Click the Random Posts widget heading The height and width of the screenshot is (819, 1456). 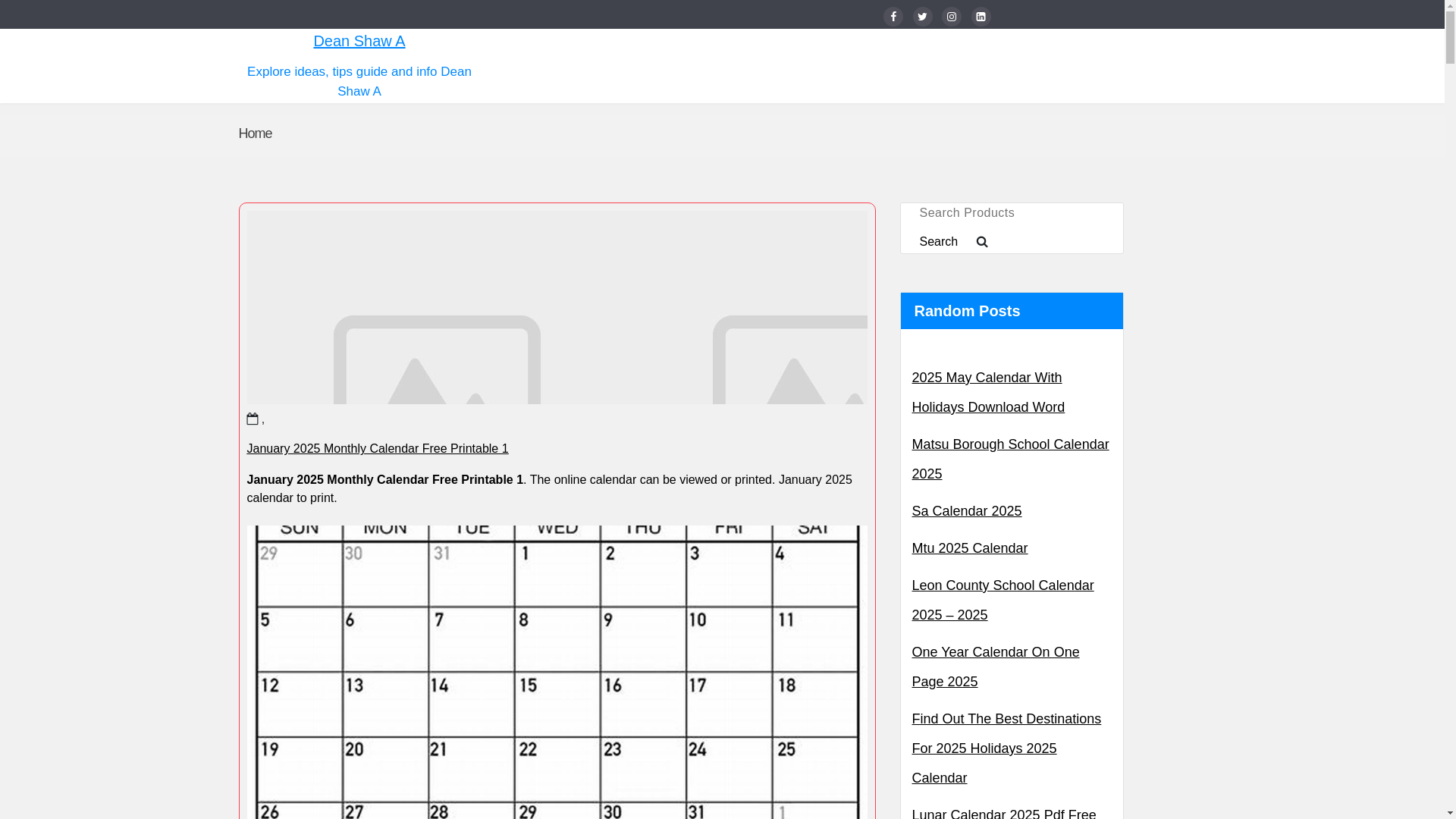[1011, 311]
